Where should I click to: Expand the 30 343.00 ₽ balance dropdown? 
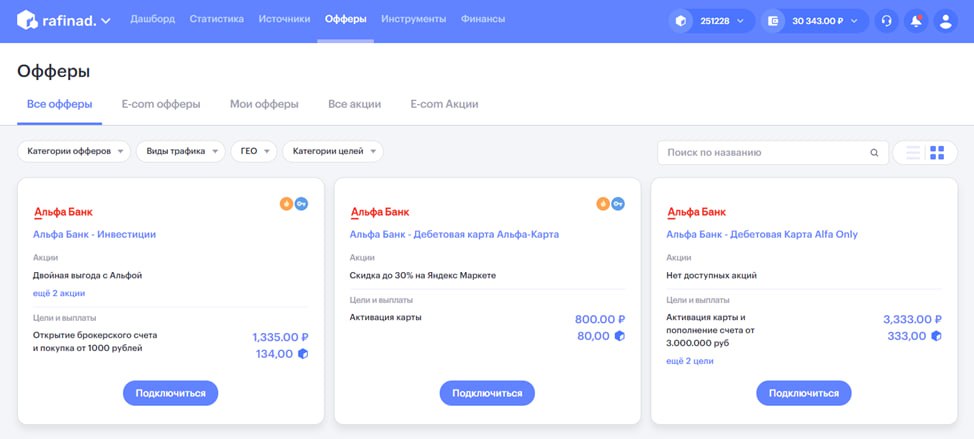coord(815,21)
